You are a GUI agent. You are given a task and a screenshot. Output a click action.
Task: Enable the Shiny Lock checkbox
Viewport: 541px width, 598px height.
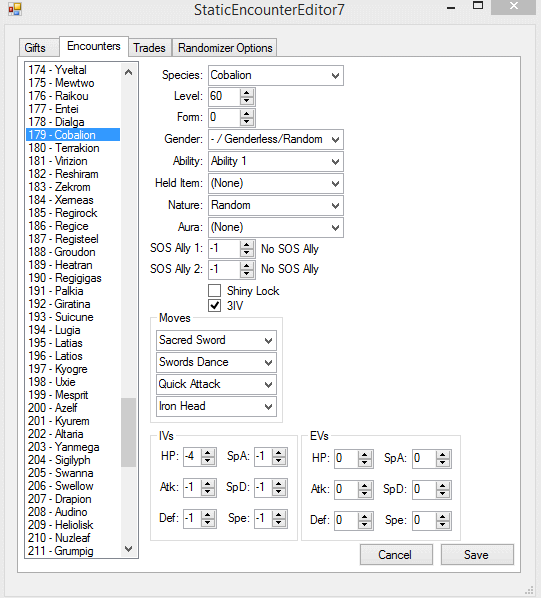click(x=215, y=291)
